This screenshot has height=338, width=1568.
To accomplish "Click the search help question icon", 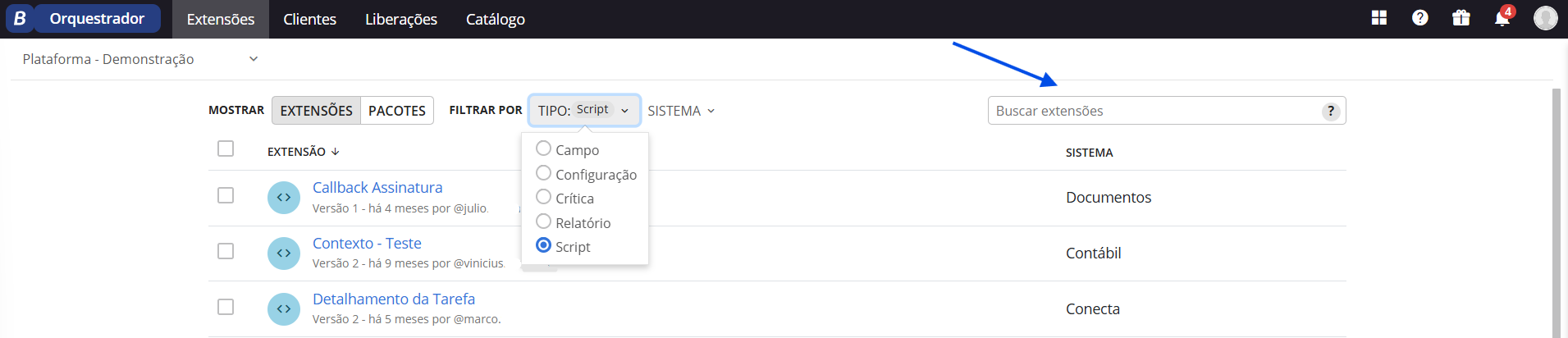I will point(1331,111).
